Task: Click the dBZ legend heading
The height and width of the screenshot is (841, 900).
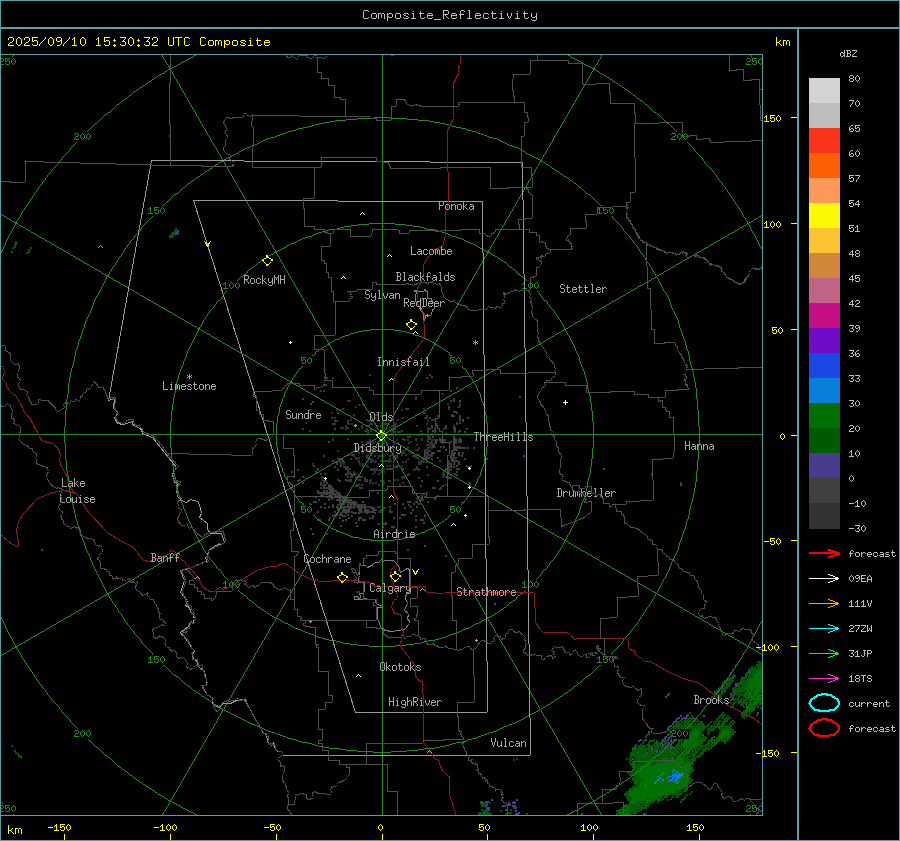Action: 848,53
